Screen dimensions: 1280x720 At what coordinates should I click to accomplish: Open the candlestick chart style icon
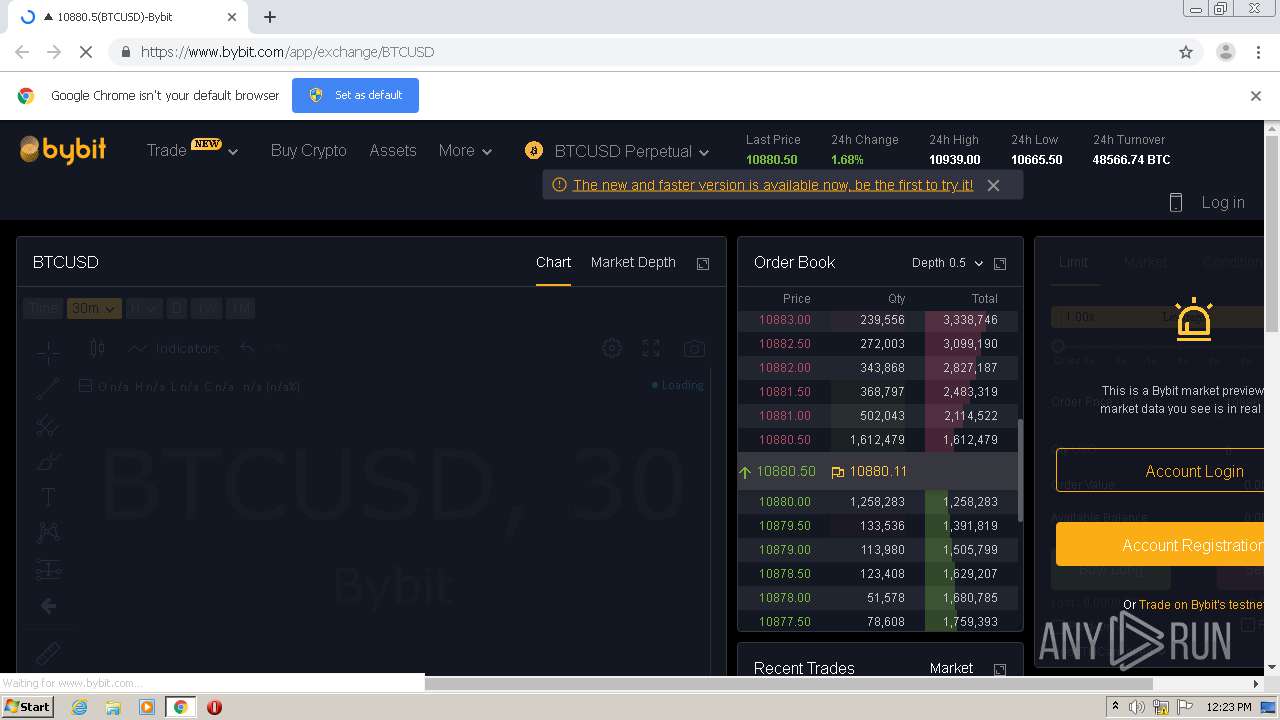(x=97, y=348)
